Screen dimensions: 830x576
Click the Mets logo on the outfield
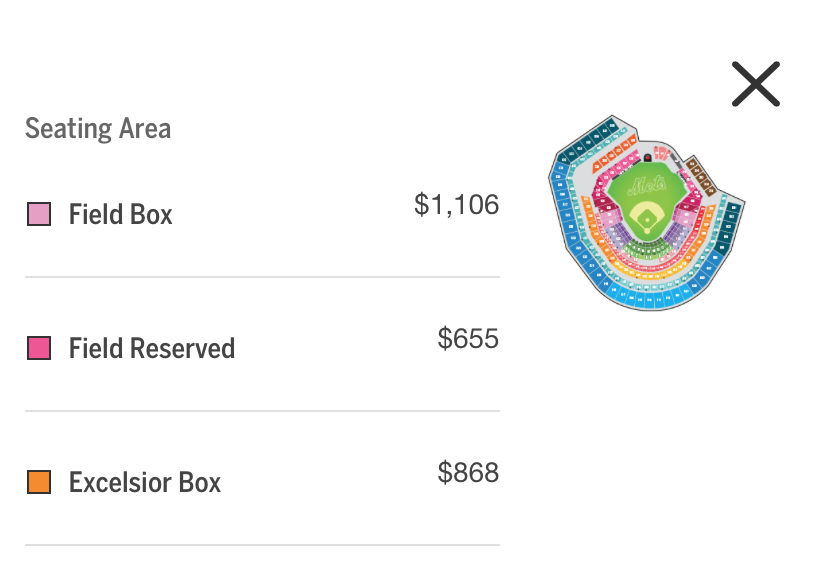(x=647, y=185)
